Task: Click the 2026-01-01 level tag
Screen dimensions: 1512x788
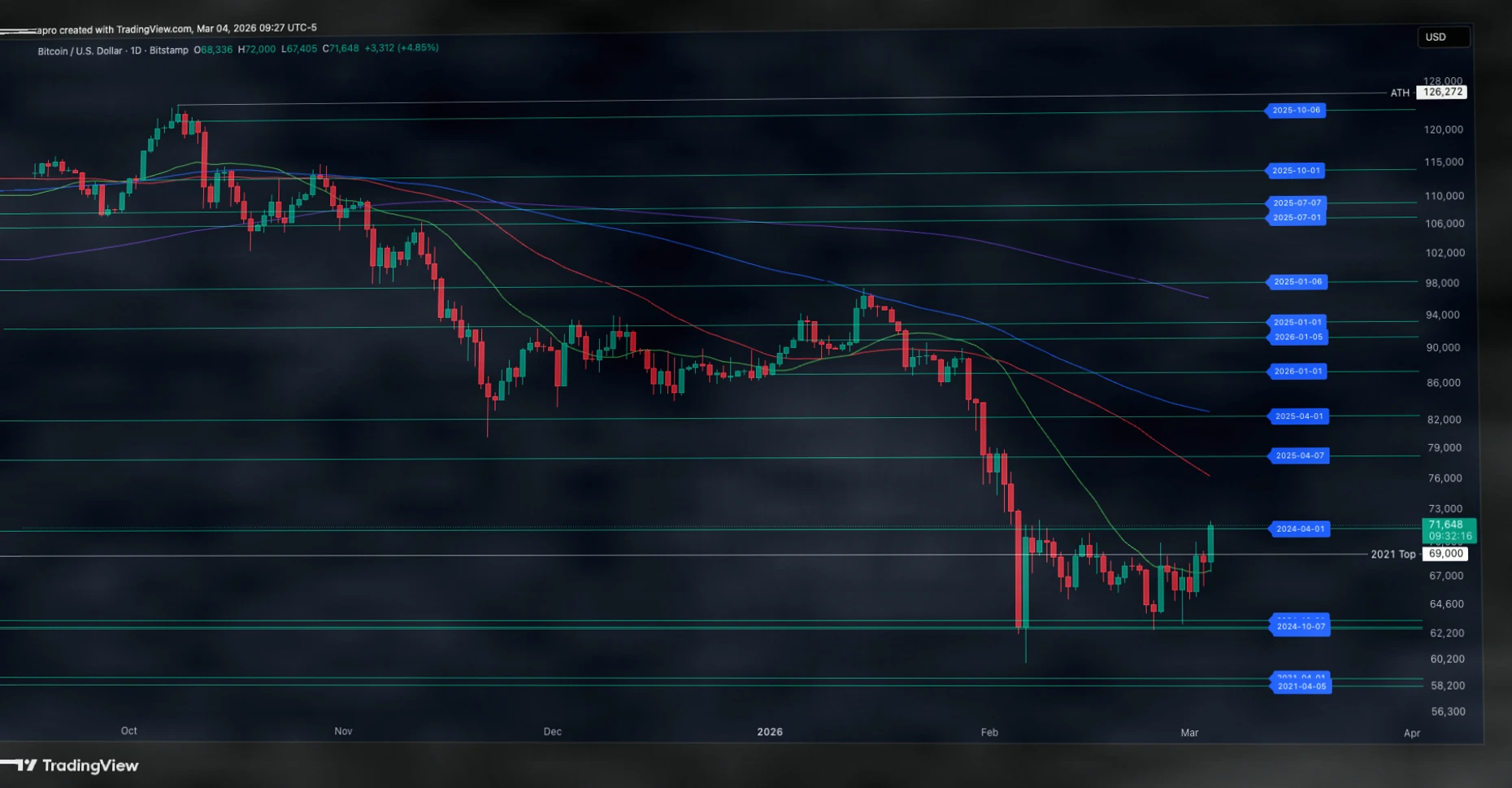Action: (1298, 372)
